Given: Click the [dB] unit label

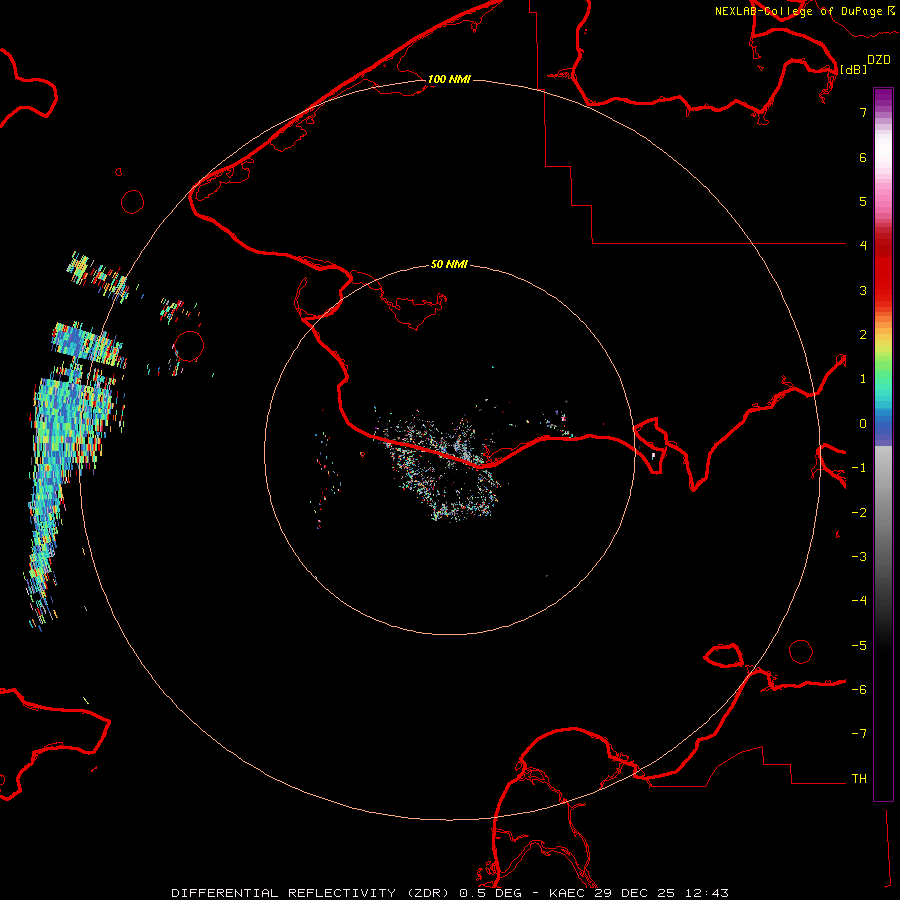Looking at the screenshot, I should coord(853,69).
